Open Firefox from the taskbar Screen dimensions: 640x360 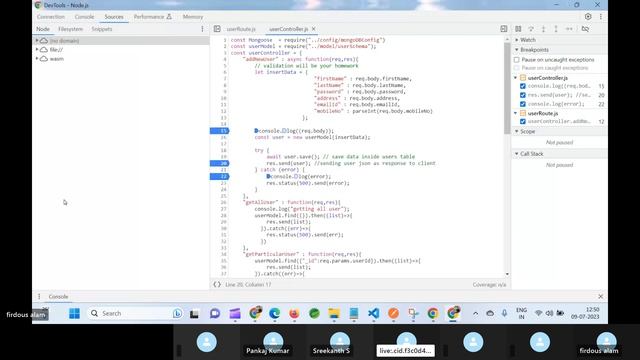tap(294, 313)
